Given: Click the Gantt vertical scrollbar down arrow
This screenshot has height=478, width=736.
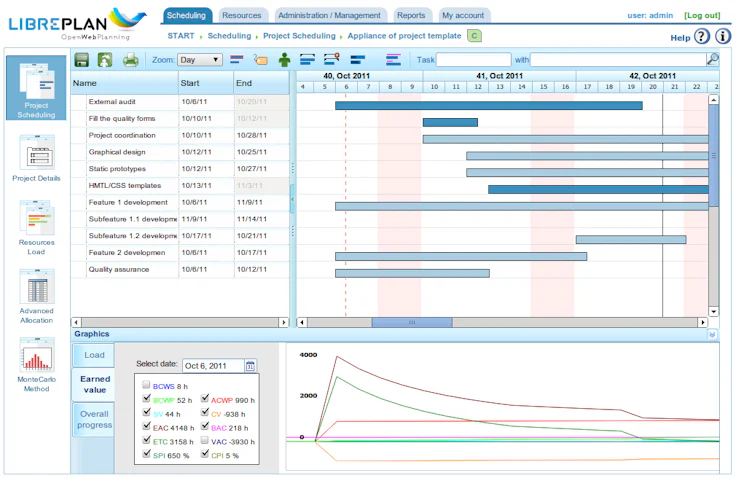Looking at the screenshot, I should pos(713,312).
